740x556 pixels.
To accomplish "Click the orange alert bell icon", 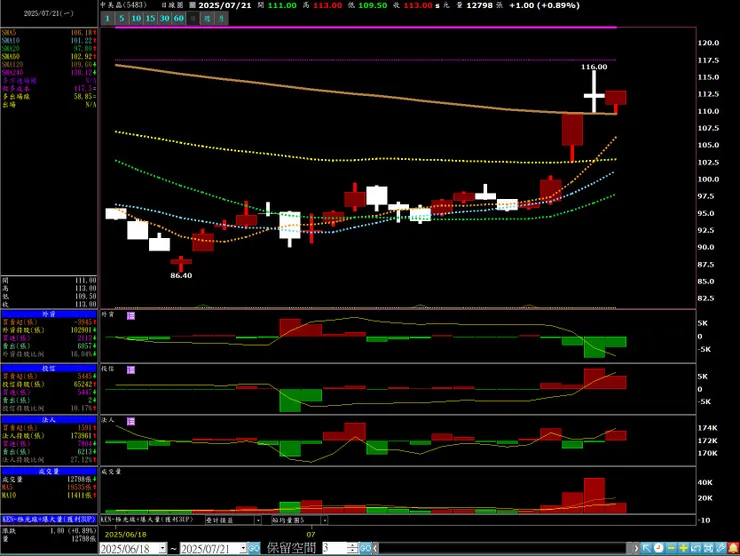I will [x=733, y=548].
